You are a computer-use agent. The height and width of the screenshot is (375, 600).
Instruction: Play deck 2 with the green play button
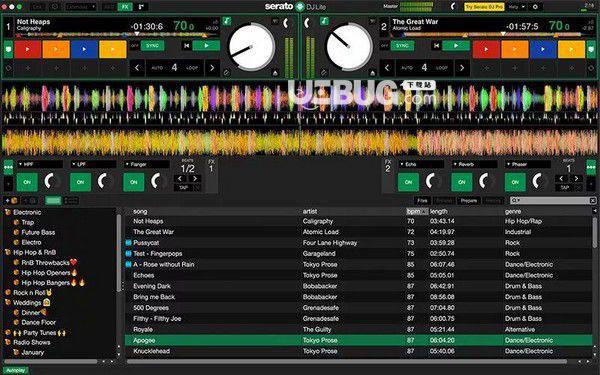pyautogui.click(x=456, y=46)
